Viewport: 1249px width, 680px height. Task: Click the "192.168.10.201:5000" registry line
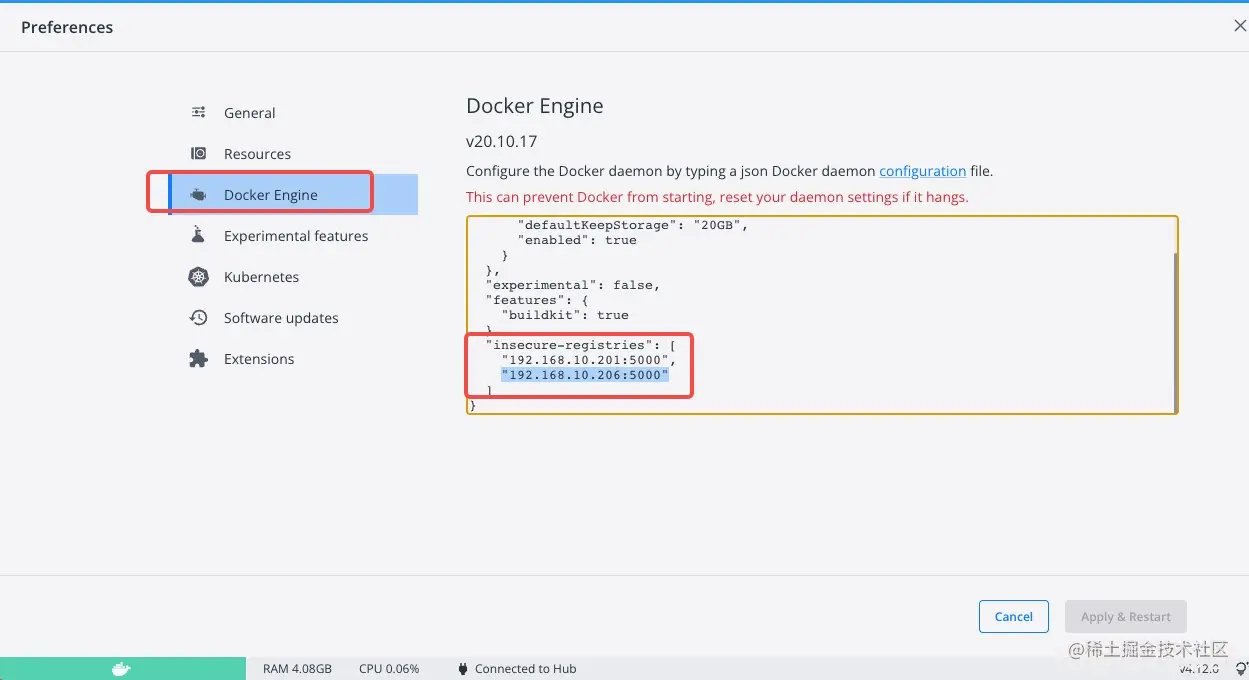pyautogui.click(x=588, y=360)
